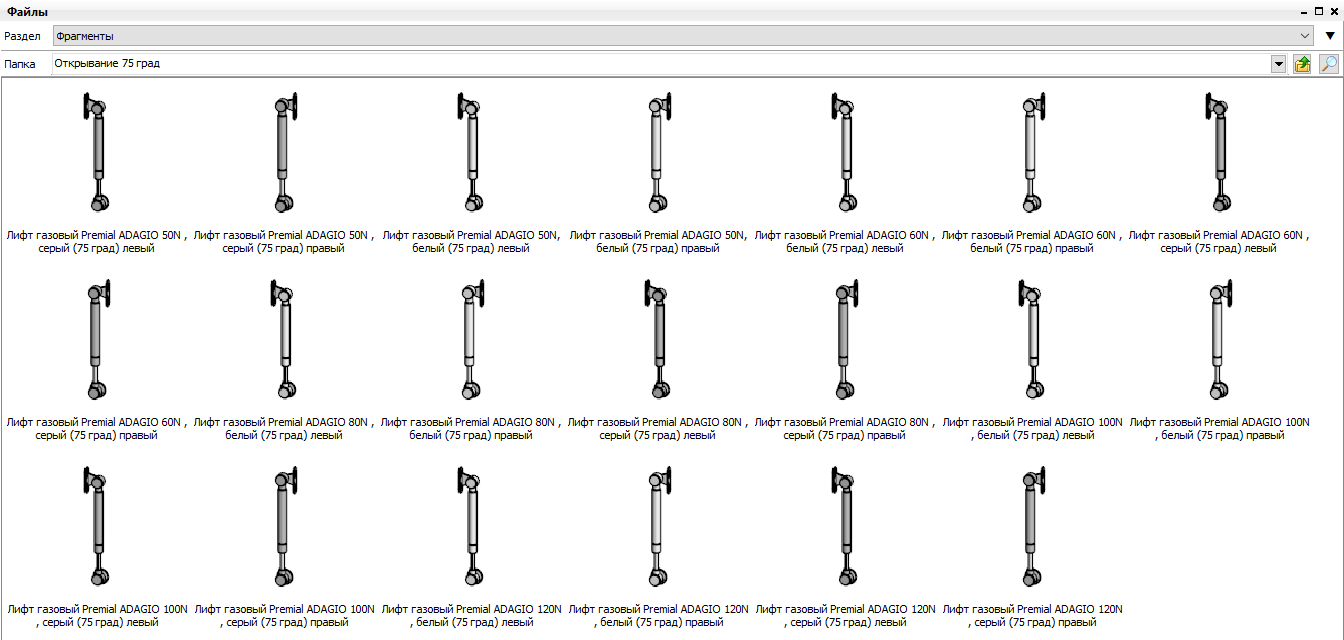Select ADAGIO 100N серый левый thumbnail
Screen dimensions: 1344x640
(96, 526)
